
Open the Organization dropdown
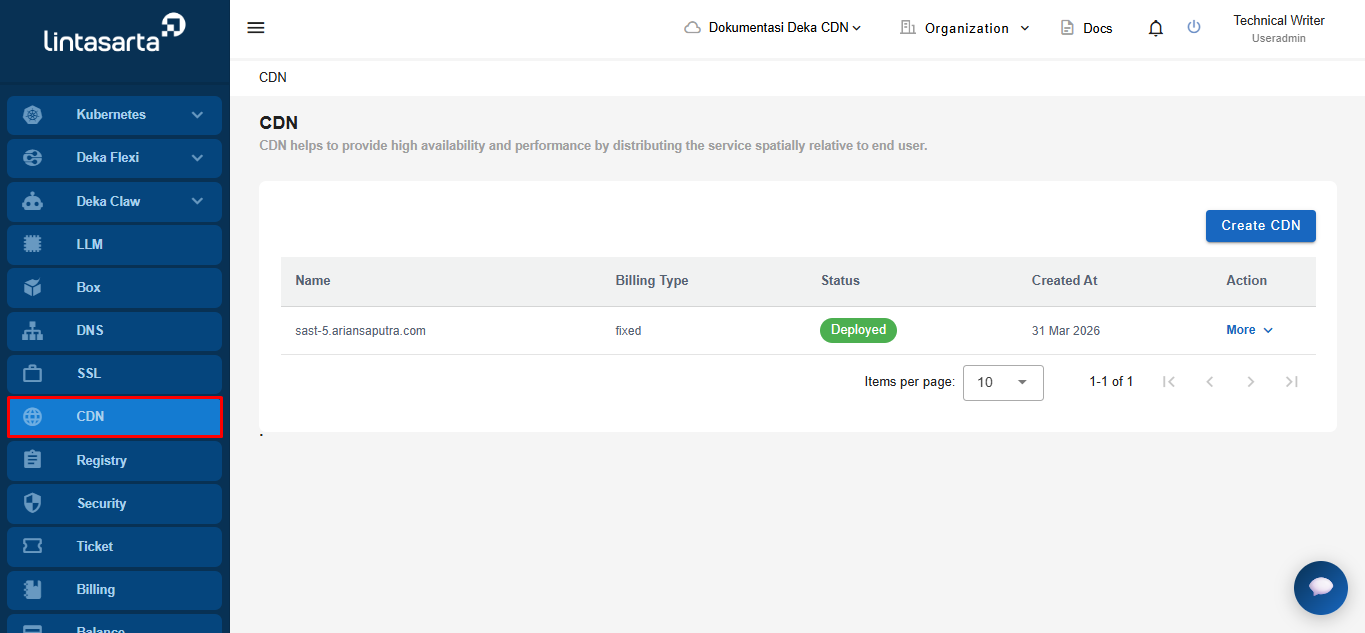point(965,28)
